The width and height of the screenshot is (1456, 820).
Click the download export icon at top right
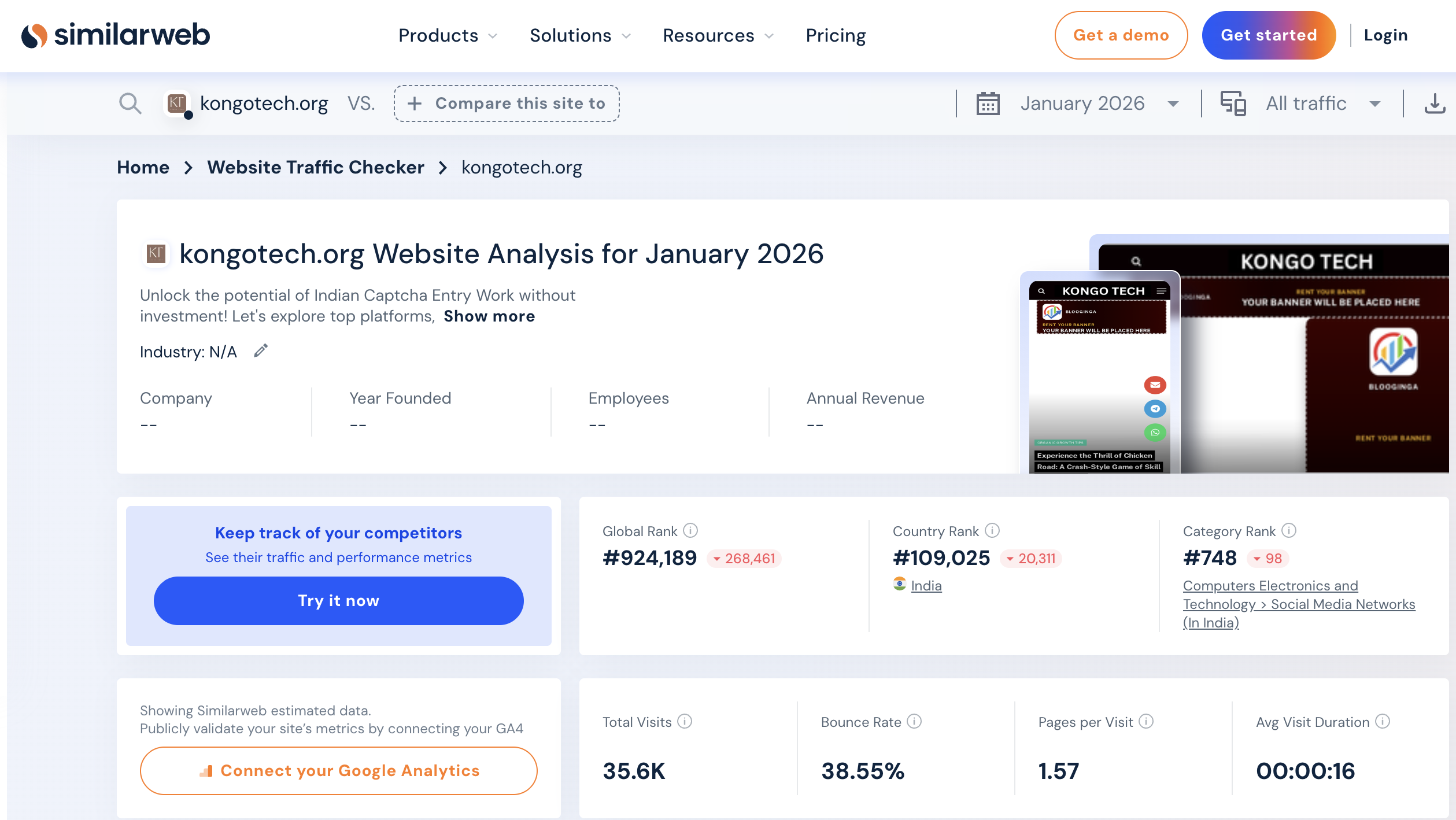point(1436,103)
